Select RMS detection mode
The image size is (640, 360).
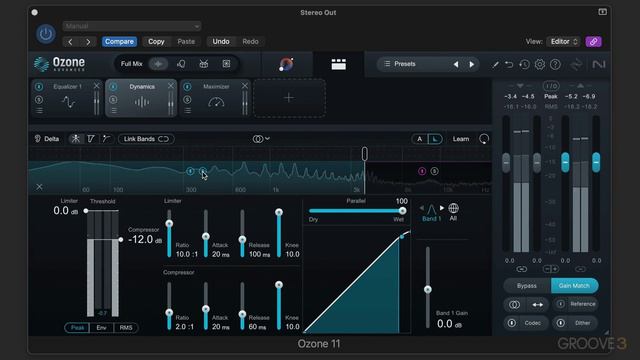(x=126, y=328)
